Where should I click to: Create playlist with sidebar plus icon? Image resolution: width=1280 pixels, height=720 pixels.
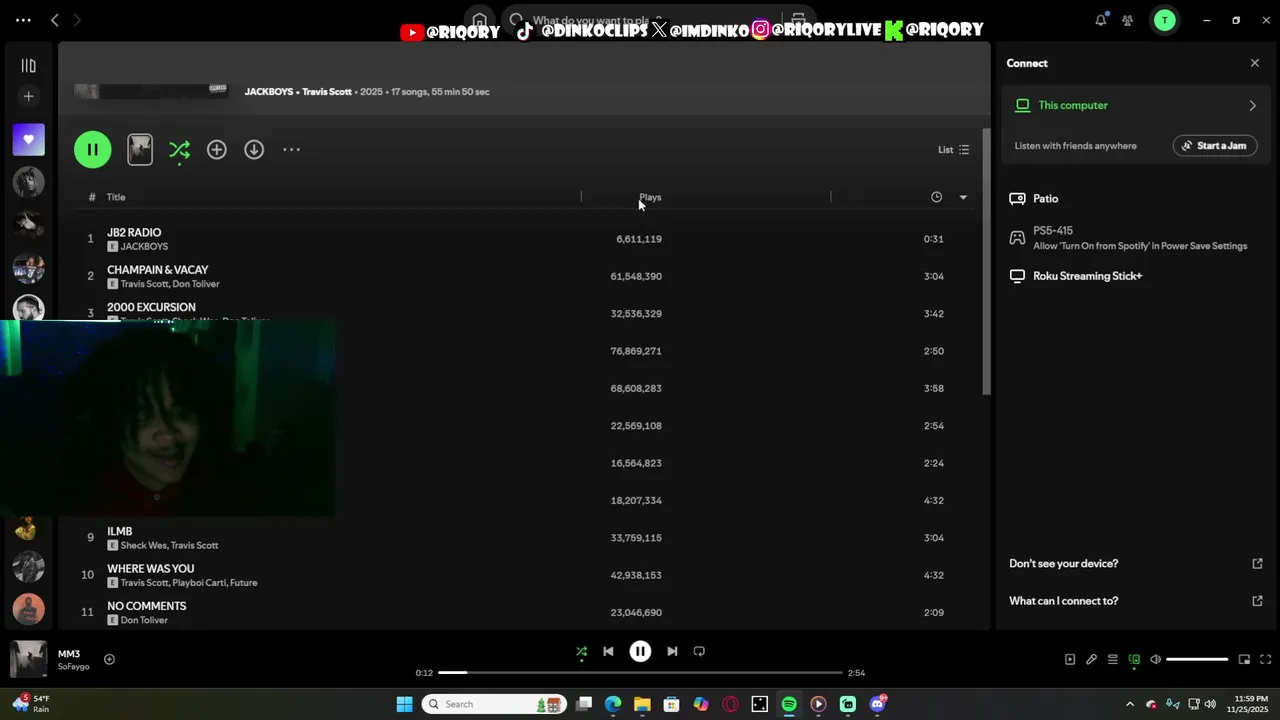28,96
